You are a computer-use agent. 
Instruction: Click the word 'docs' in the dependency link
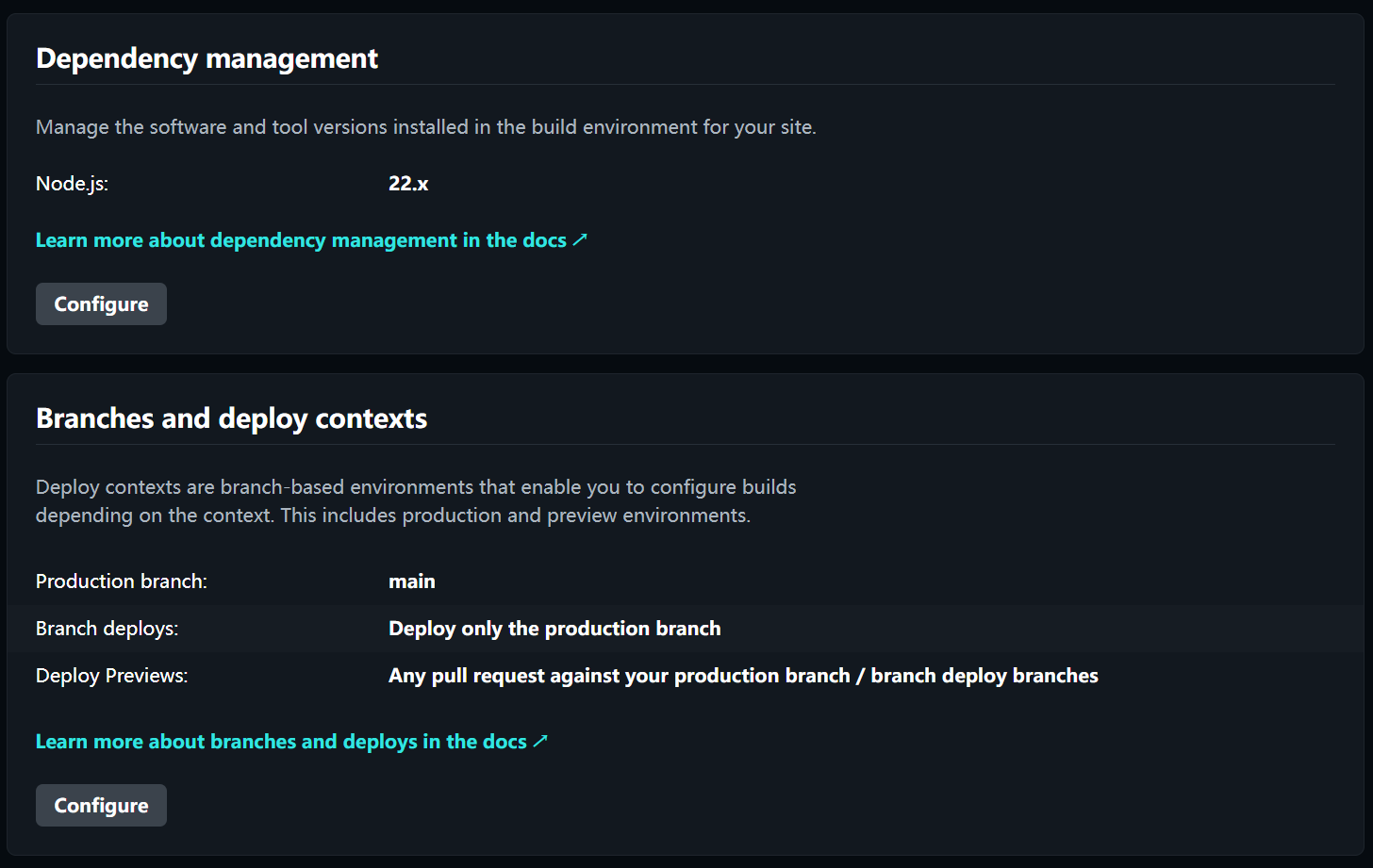tap(545, 240)
